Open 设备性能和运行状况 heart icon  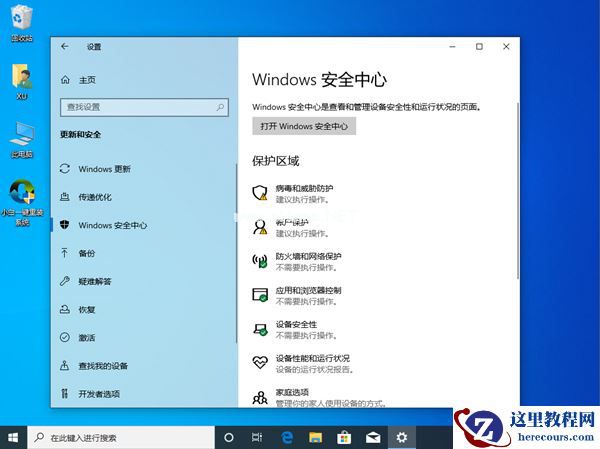(x=260, y=362)
